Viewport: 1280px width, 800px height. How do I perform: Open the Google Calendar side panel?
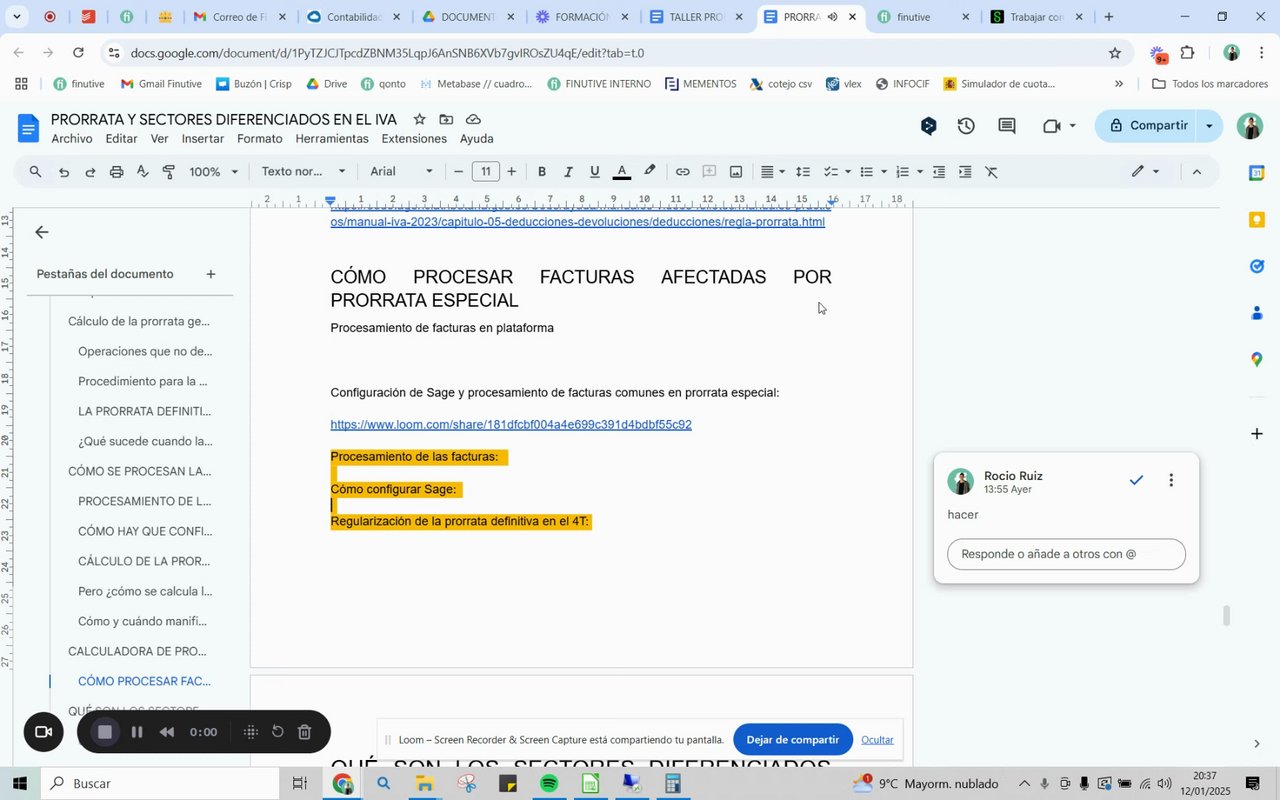tap(1257, 173)
